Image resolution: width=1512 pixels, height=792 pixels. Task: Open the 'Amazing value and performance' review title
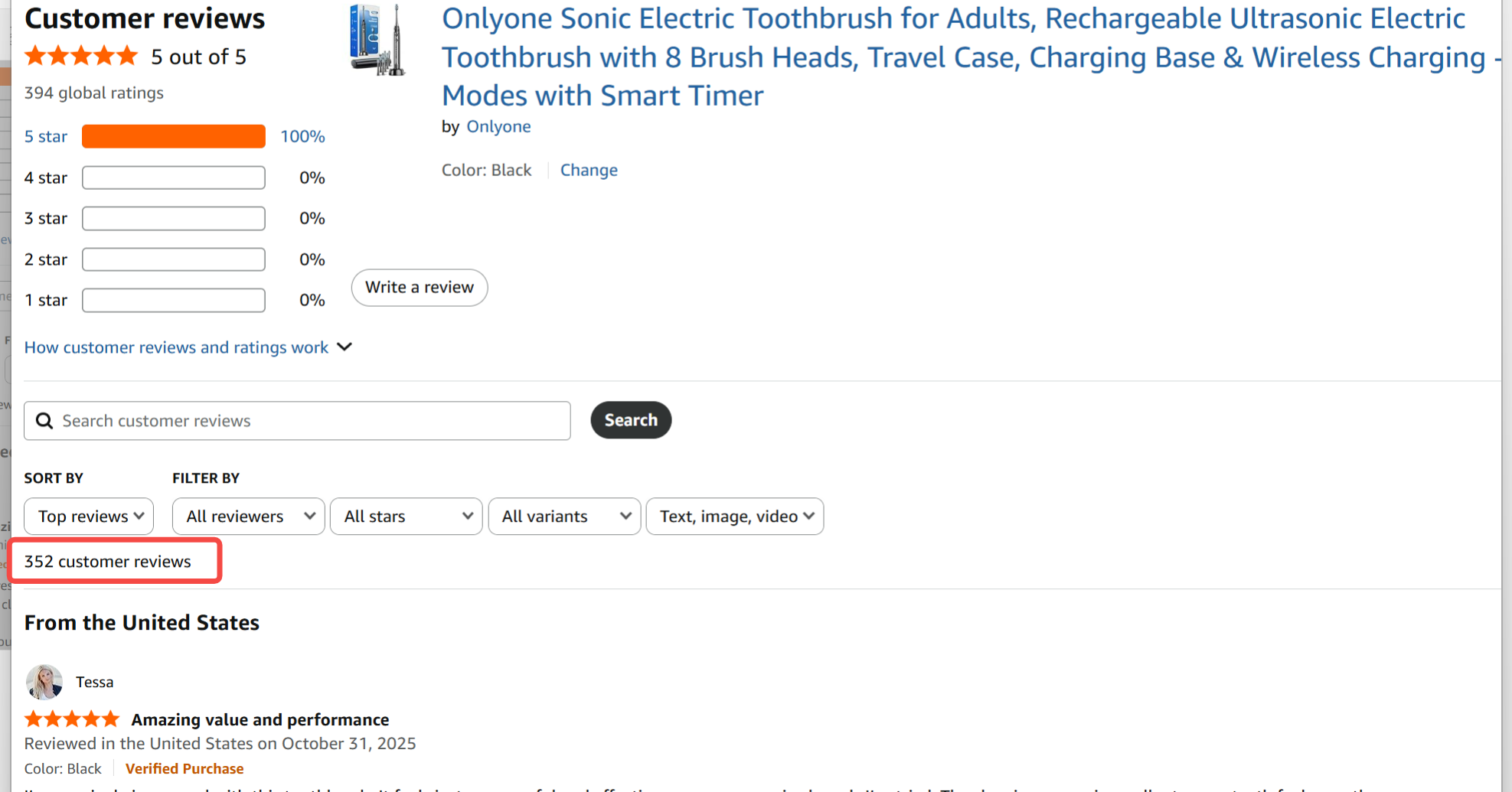pyautogui.click(x=260, y=720)
